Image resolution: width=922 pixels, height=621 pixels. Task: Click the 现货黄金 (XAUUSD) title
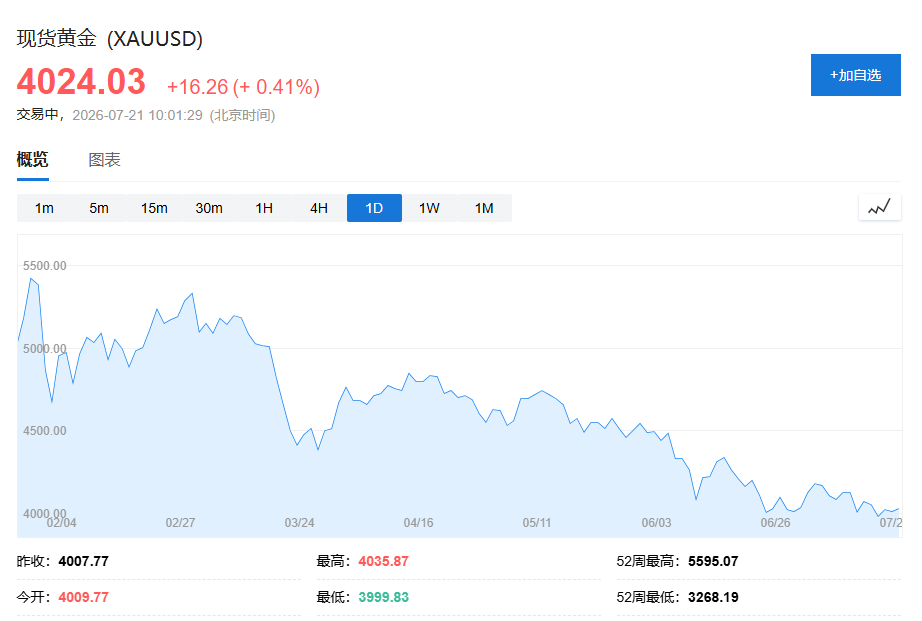[109, 38]
